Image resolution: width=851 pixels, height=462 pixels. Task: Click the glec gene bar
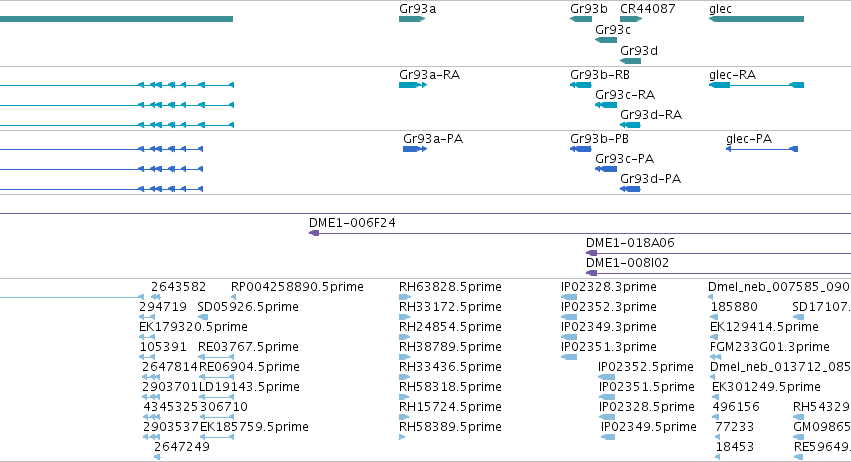(756, 19)
